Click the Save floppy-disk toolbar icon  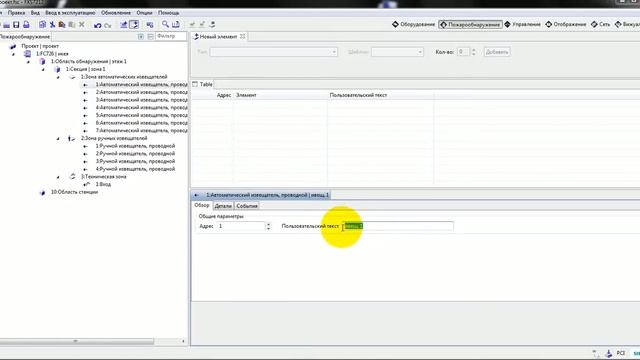16,25
